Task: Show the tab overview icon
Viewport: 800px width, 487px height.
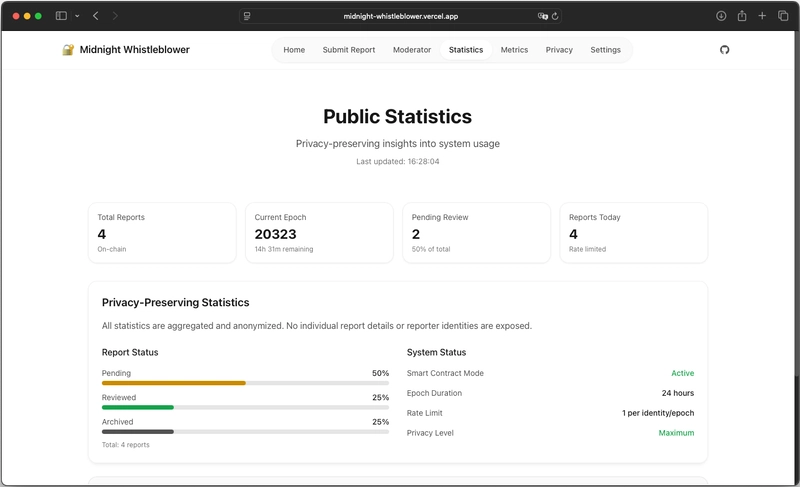Action: coord(783,16)
